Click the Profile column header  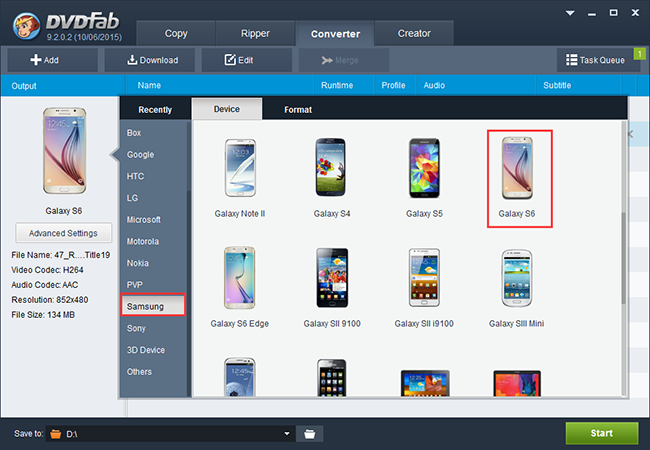coord(393,85)
